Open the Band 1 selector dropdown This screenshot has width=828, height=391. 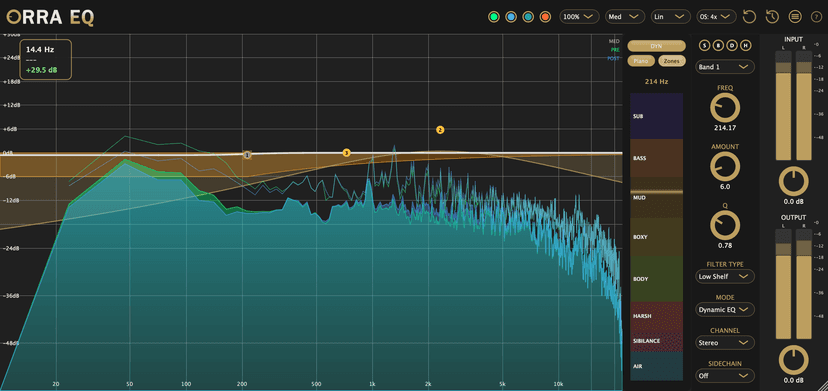coord(725,67)
